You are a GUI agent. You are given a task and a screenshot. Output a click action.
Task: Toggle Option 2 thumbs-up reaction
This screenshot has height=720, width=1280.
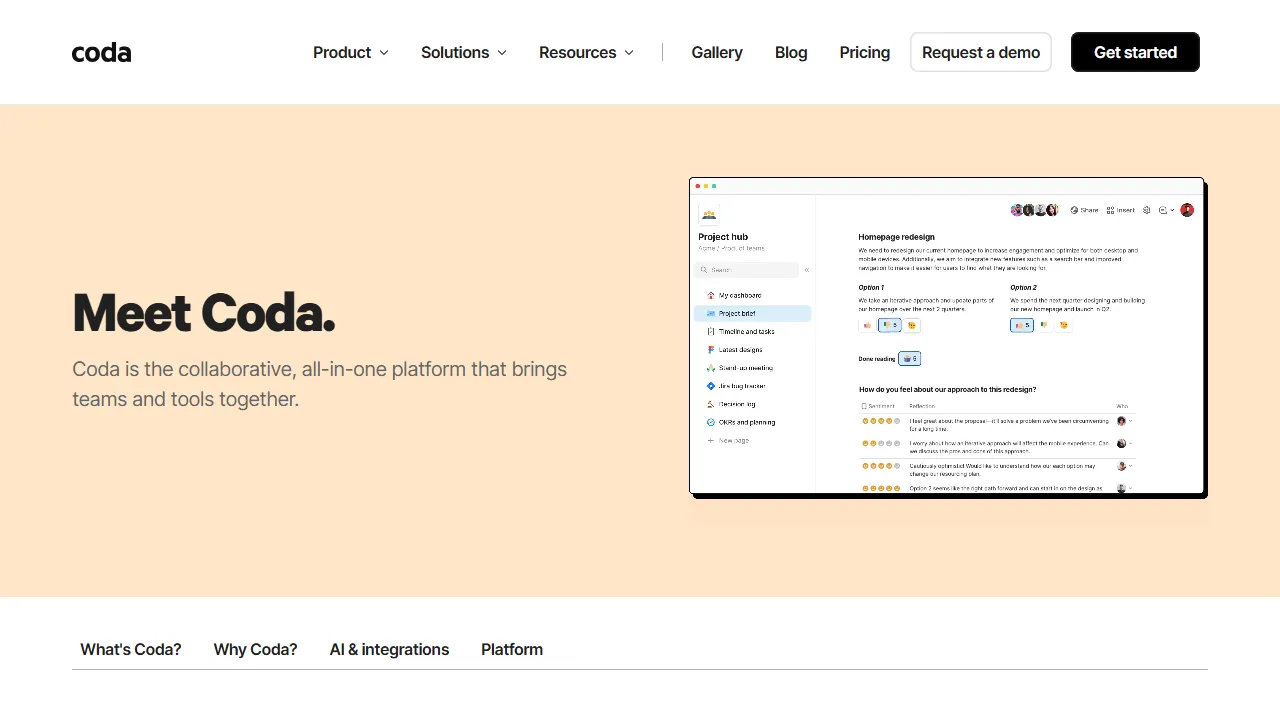coord(1021,325)
